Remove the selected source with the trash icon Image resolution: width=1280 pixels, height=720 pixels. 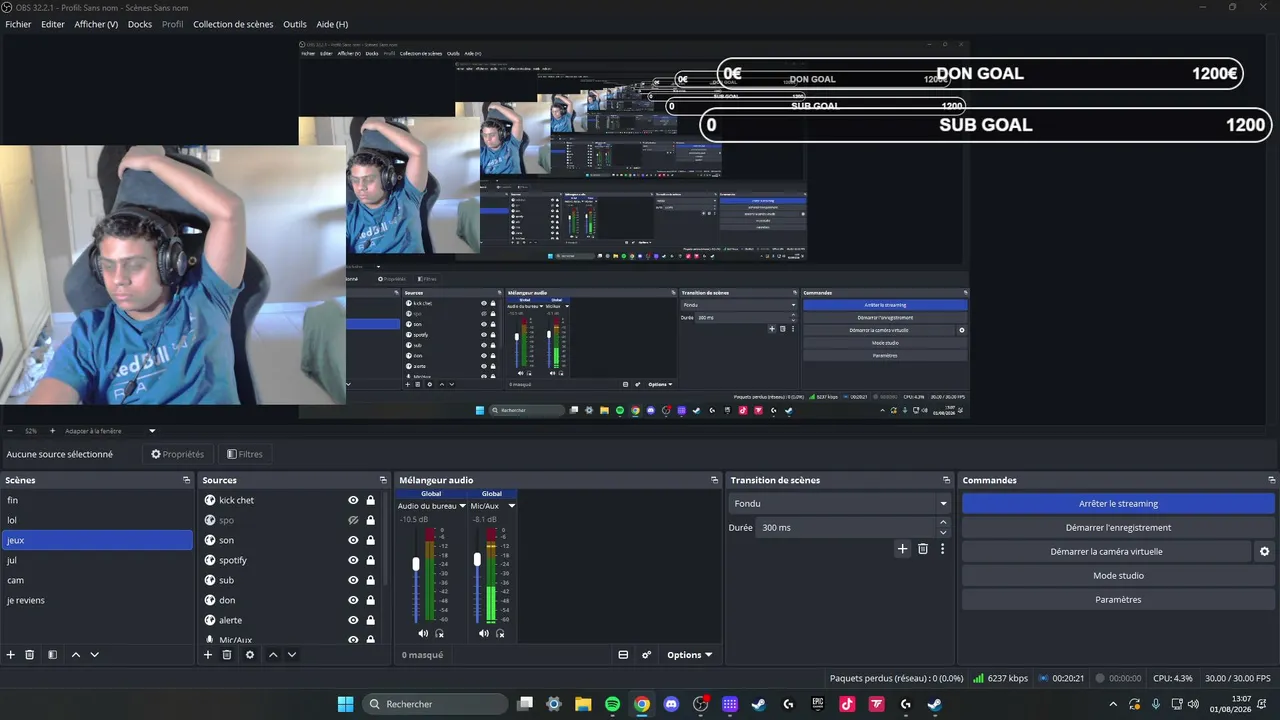tap(227, 655)
